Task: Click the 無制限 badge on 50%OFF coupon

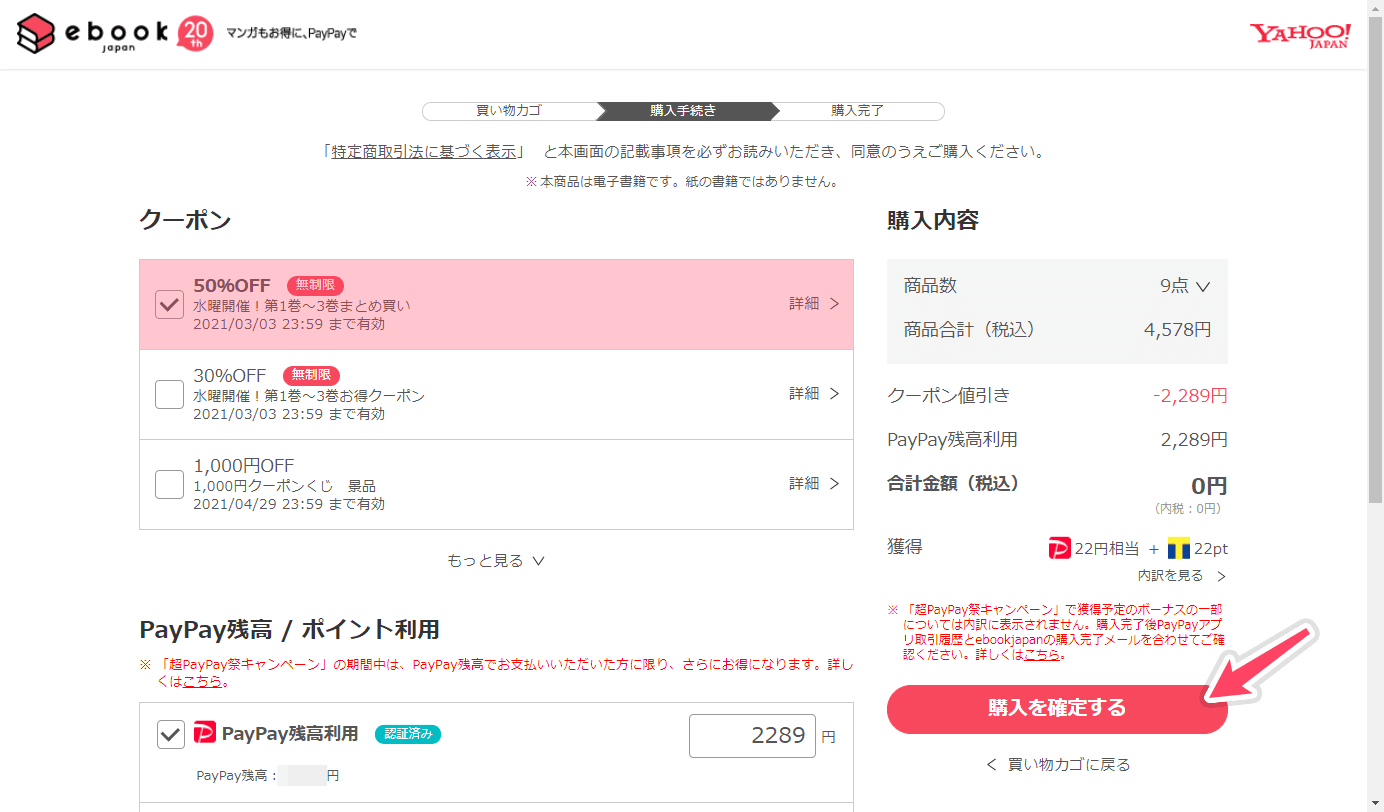Action: point(315,286)
